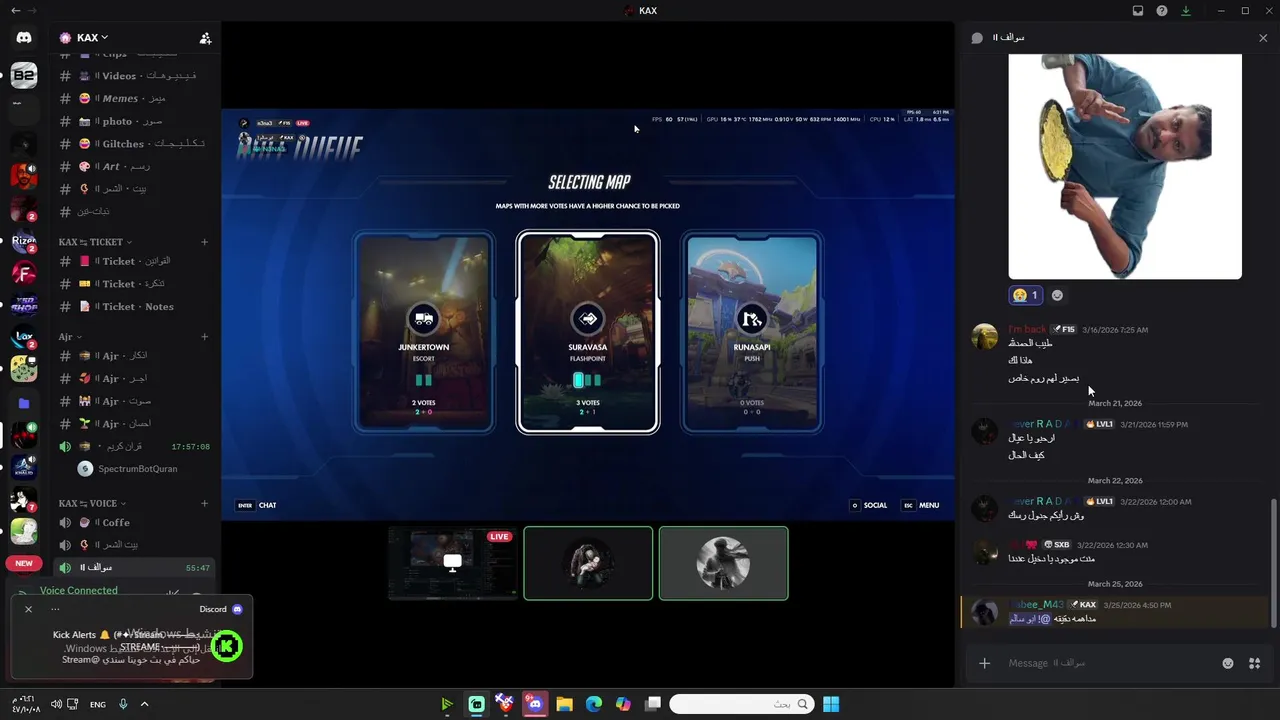Image resolution: width=1280 pixels, height=720 pixels.
Task: Click chat bubble icon in chat header
Action: pyautogui.click(x=977, y=38)
